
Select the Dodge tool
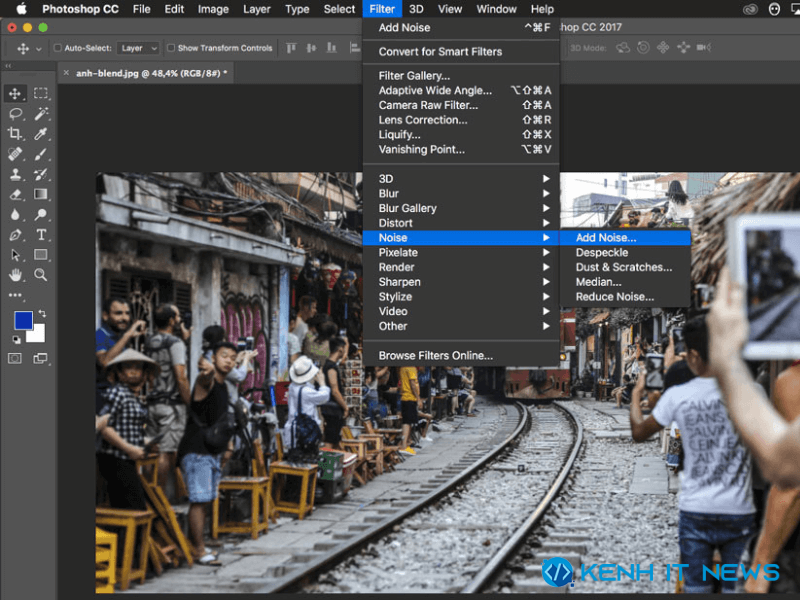pos(41,214)
